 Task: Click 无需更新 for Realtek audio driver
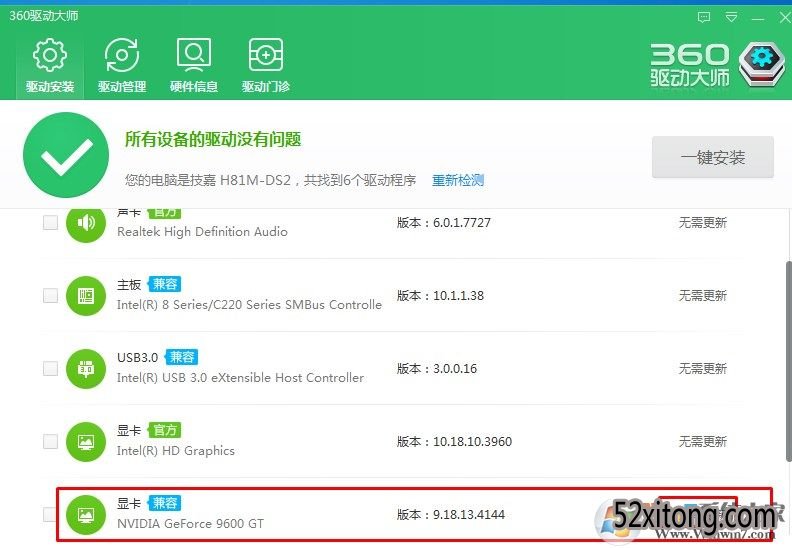click(x=703, y=223)
